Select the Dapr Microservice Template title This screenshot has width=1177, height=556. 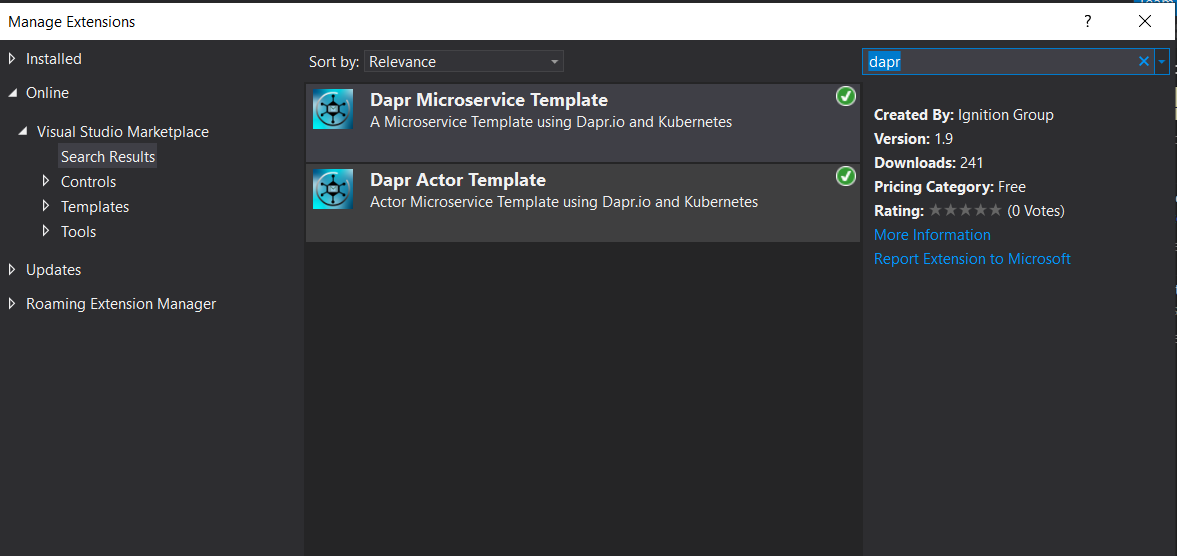coord(489,100)
